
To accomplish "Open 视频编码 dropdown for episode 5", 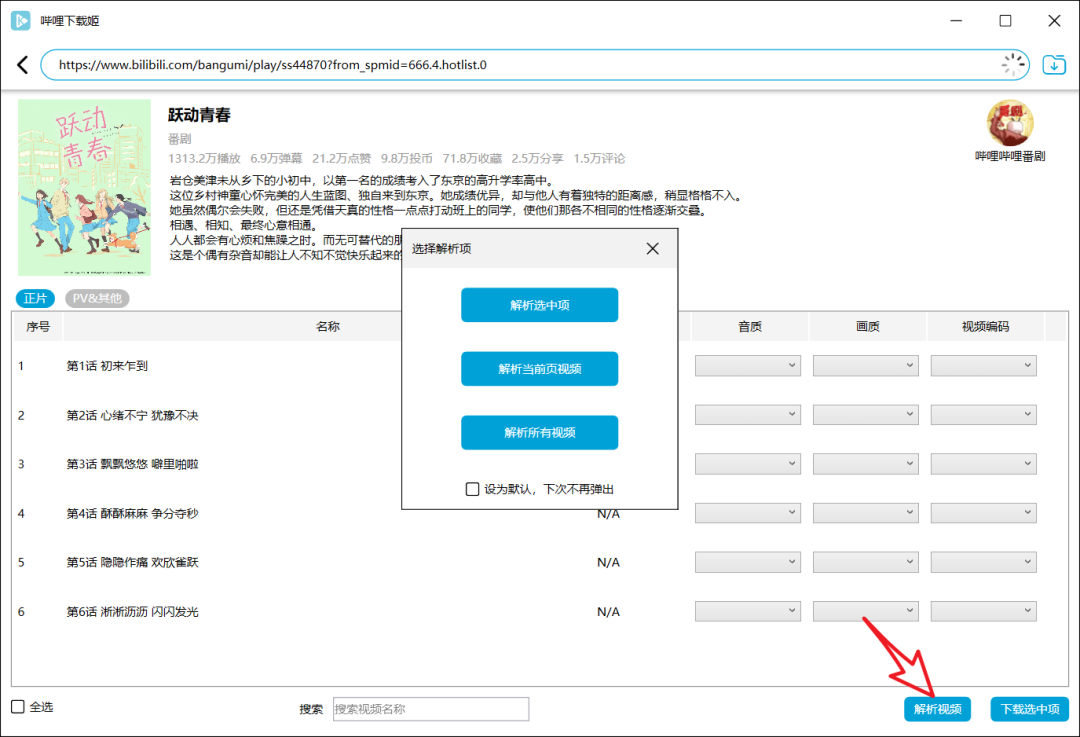I will pos(984,562).
